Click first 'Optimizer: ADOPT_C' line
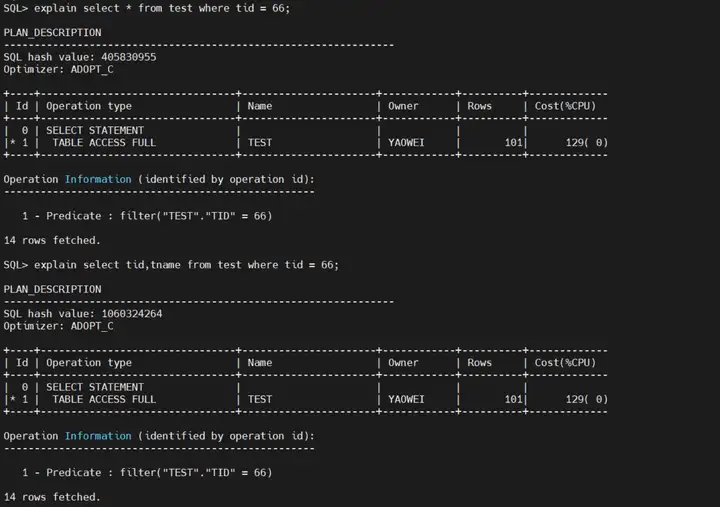 58,69
